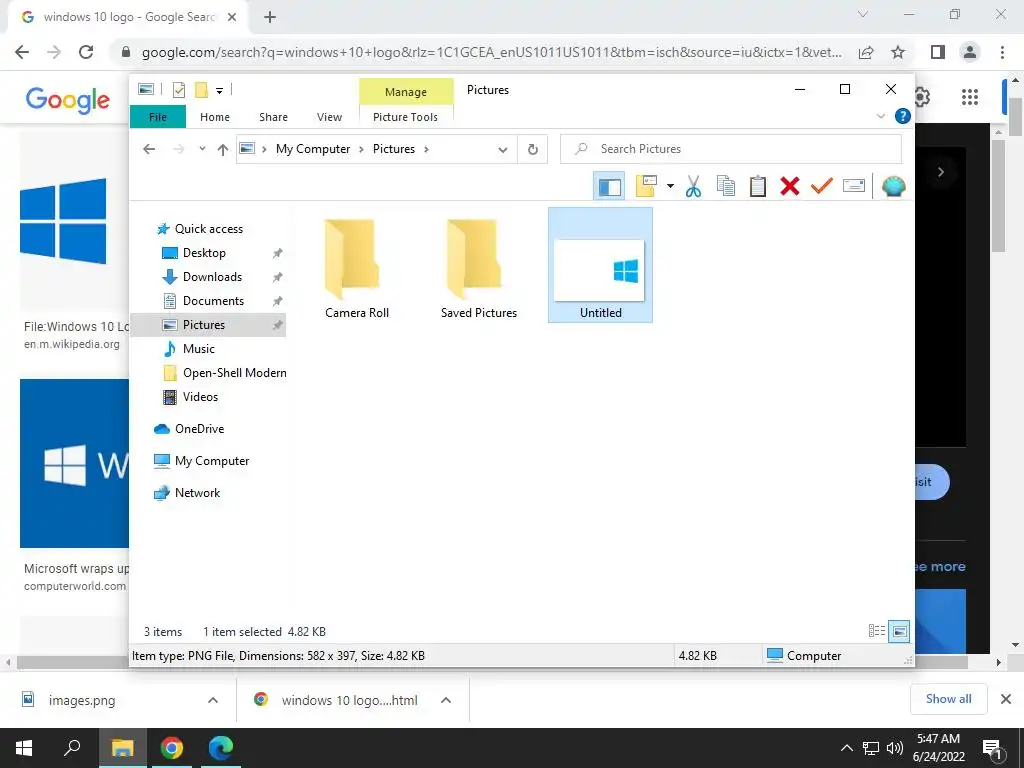This screenshot has height=768, width=1024.
Task: Select My Computer in the navigation pane
Action: 212,461
